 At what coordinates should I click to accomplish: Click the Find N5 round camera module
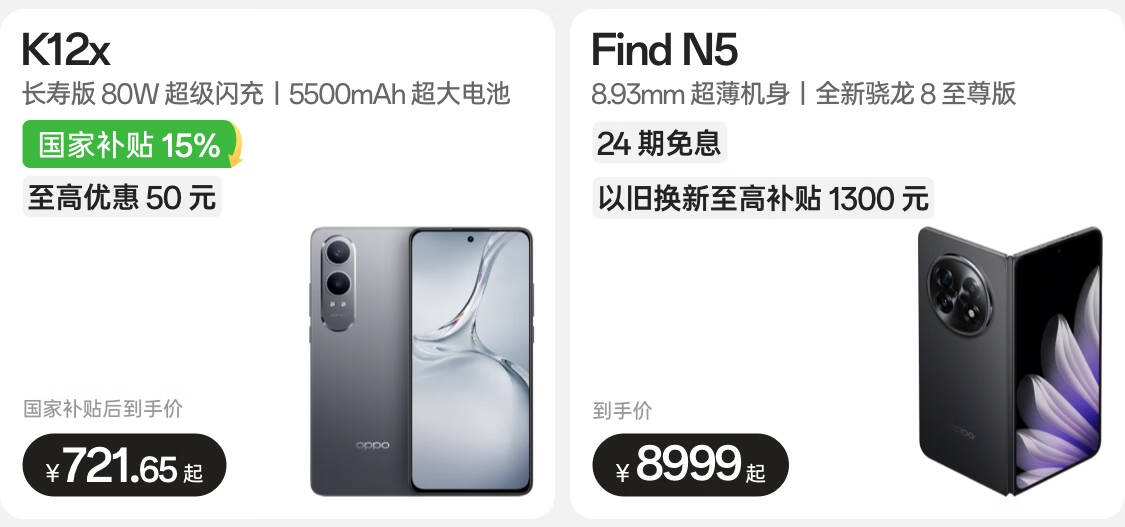click(x=960, y=293)
